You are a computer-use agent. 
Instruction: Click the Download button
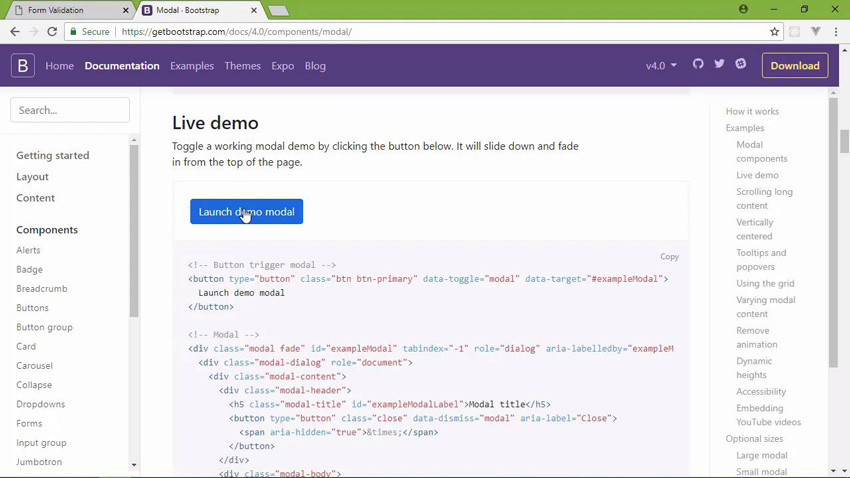click(795, 66)
